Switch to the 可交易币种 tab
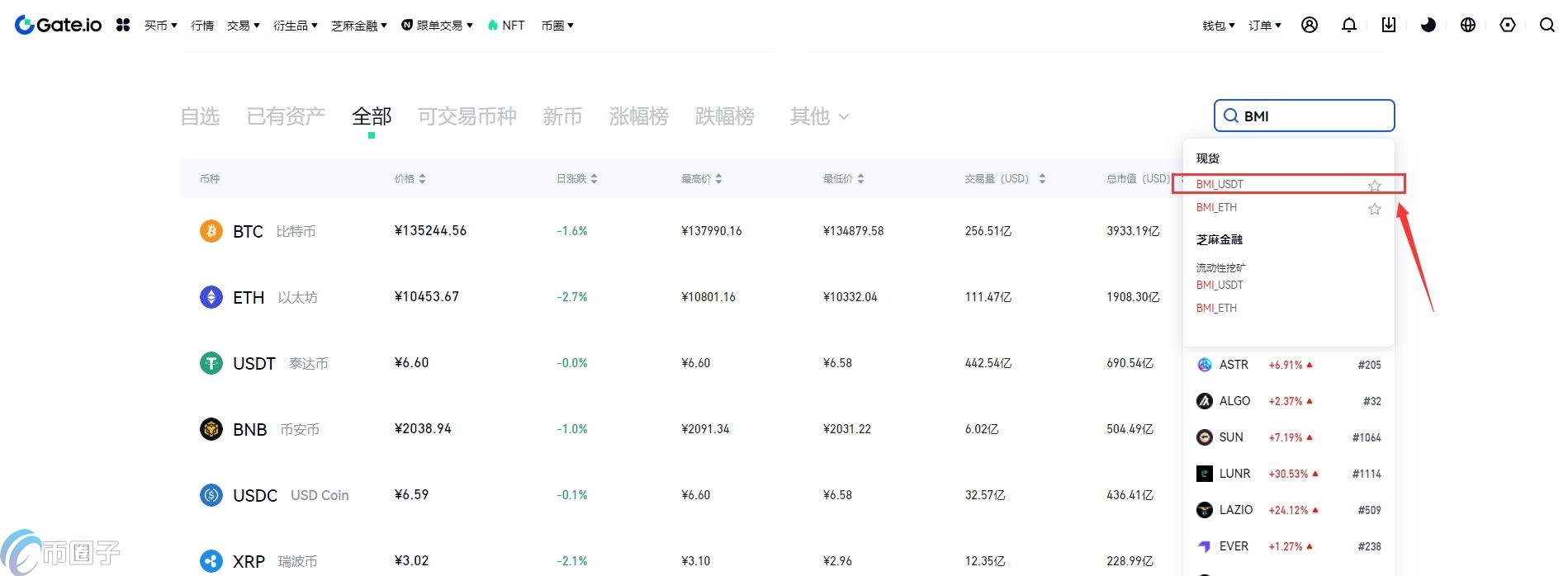1568x576 pixels. click(x=467, y=116)
